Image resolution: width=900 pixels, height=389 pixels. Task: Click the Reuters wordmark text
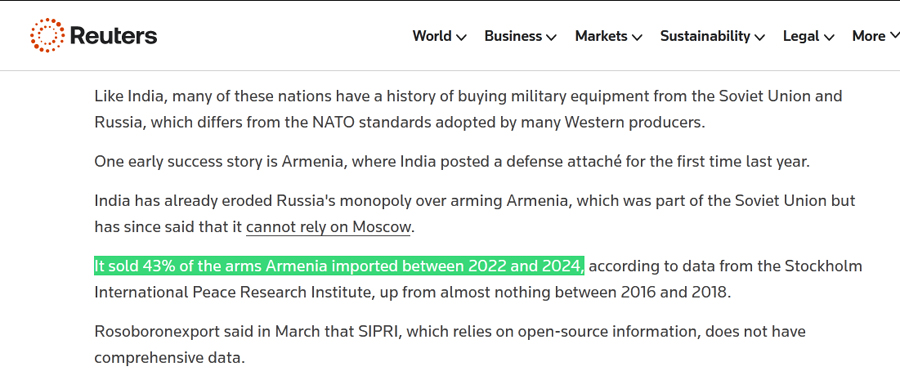tap(113, 36)
